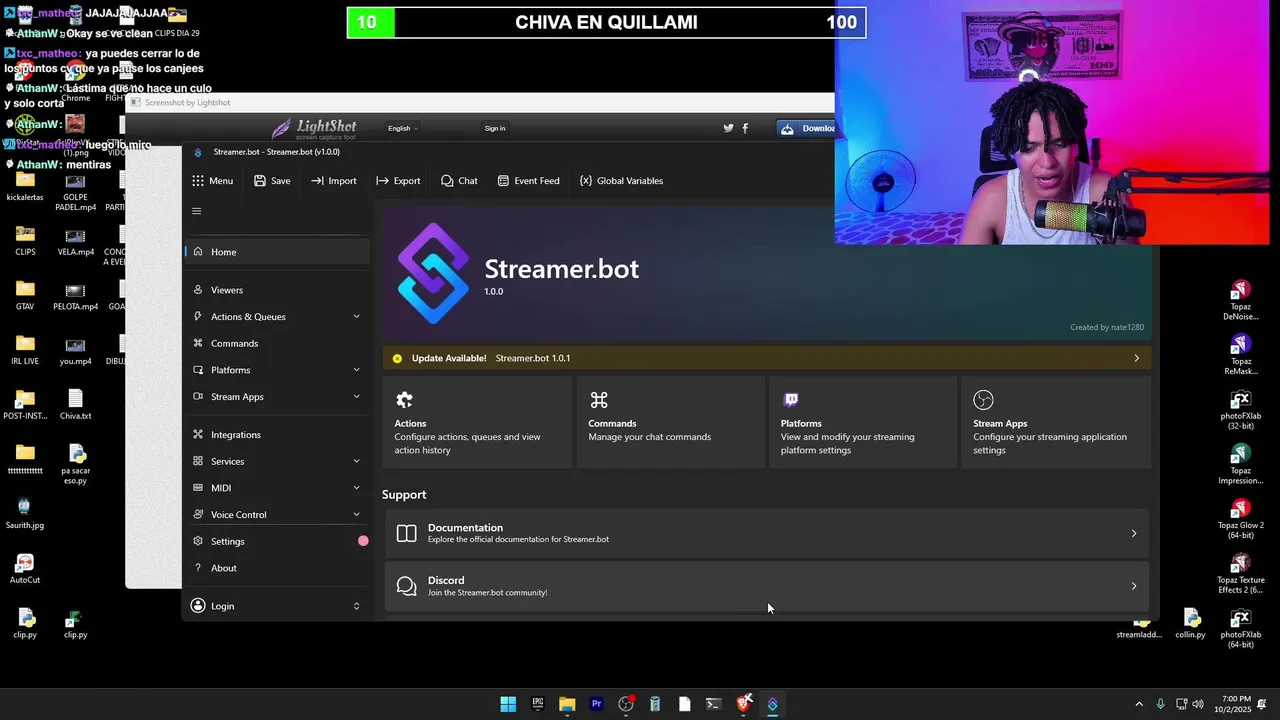Select Viewers in the sidebar
Viewport: 1280px width, 720px height.
277,290
